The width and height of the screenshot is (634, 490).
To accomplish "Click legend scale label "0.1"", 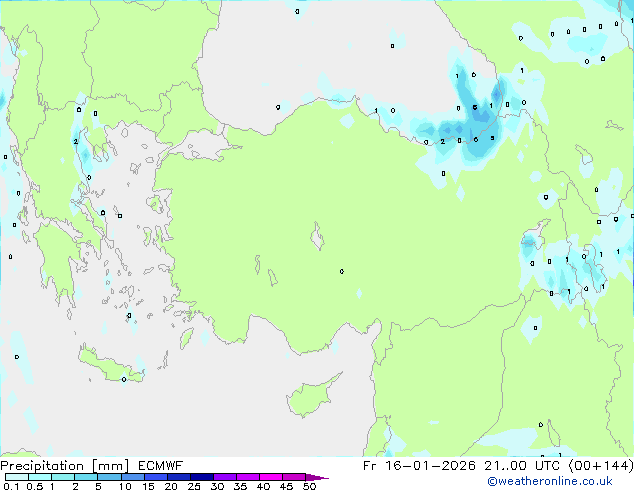I will pos(11,486).
